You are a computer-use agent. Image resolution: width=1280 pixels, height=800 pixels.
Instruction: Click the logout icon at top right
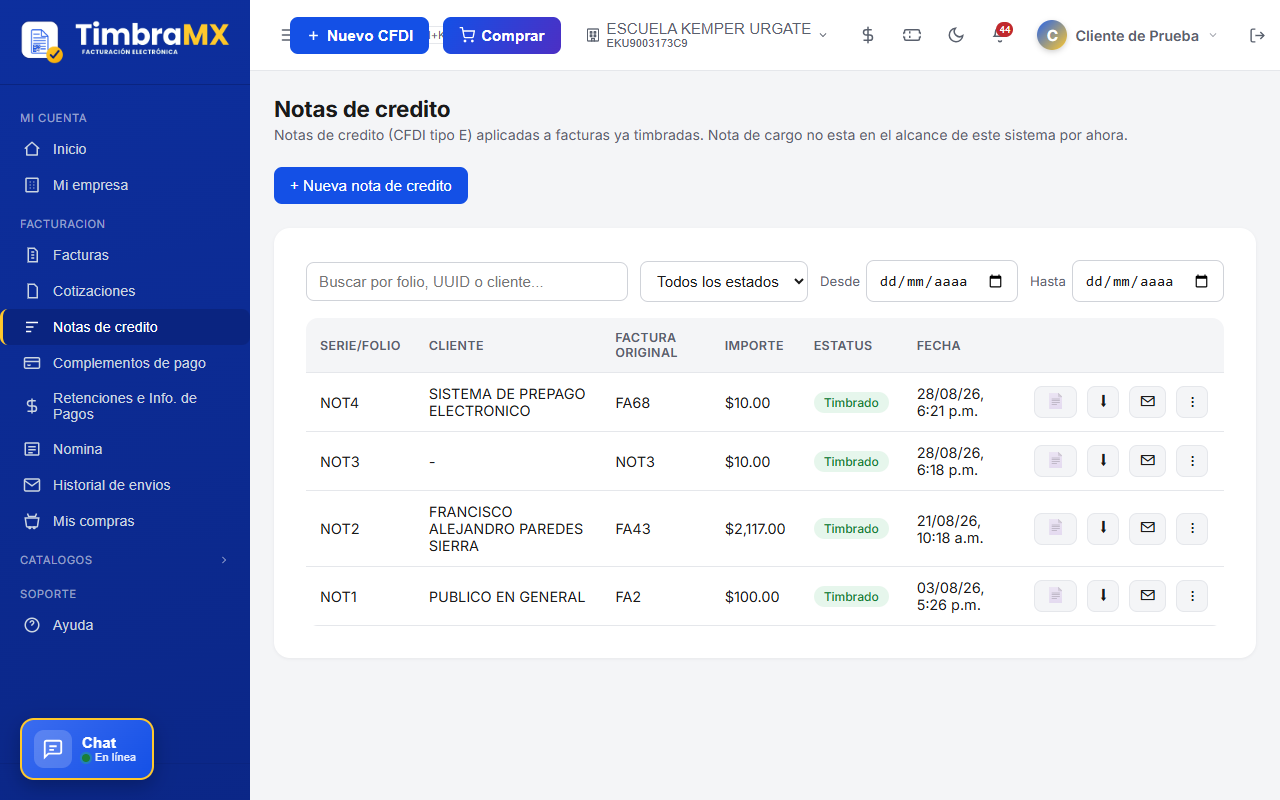pos(1257,35)
